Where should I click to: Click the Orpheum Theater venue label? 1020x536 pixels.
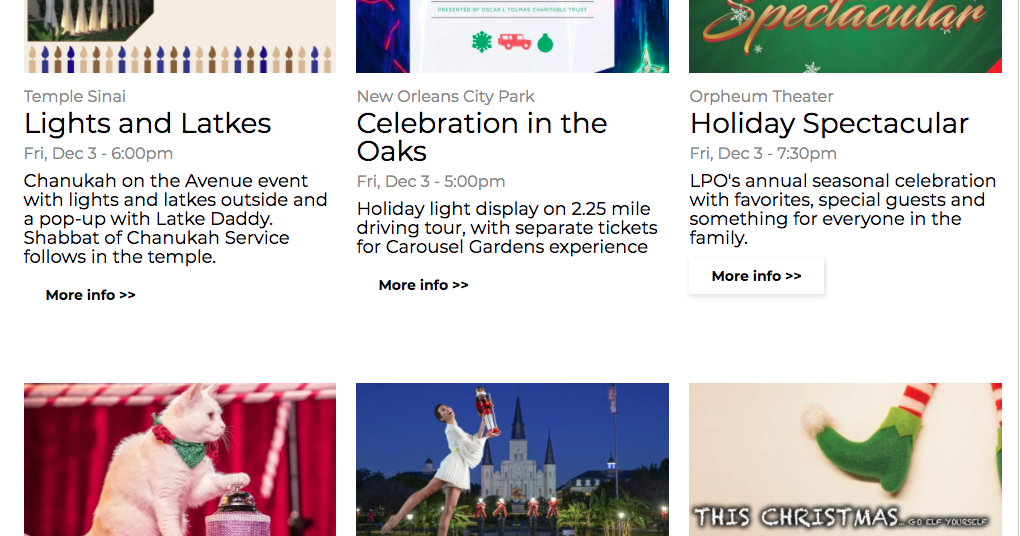pos(761,97)
